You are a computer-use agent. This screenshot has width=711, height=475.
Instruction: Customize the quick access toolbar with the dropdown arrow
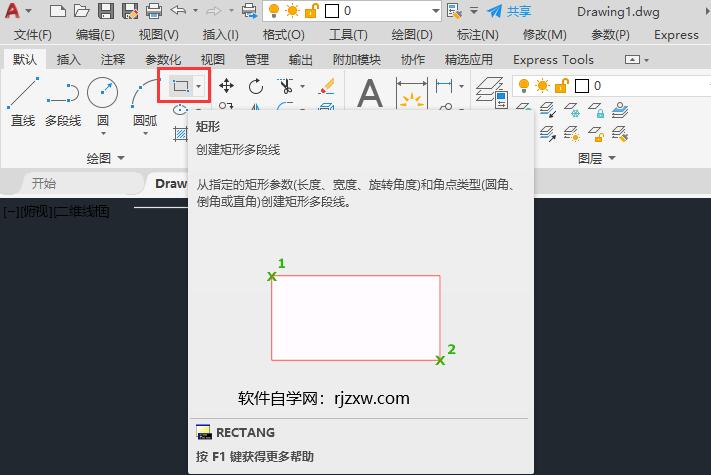[x=473, y=10]
